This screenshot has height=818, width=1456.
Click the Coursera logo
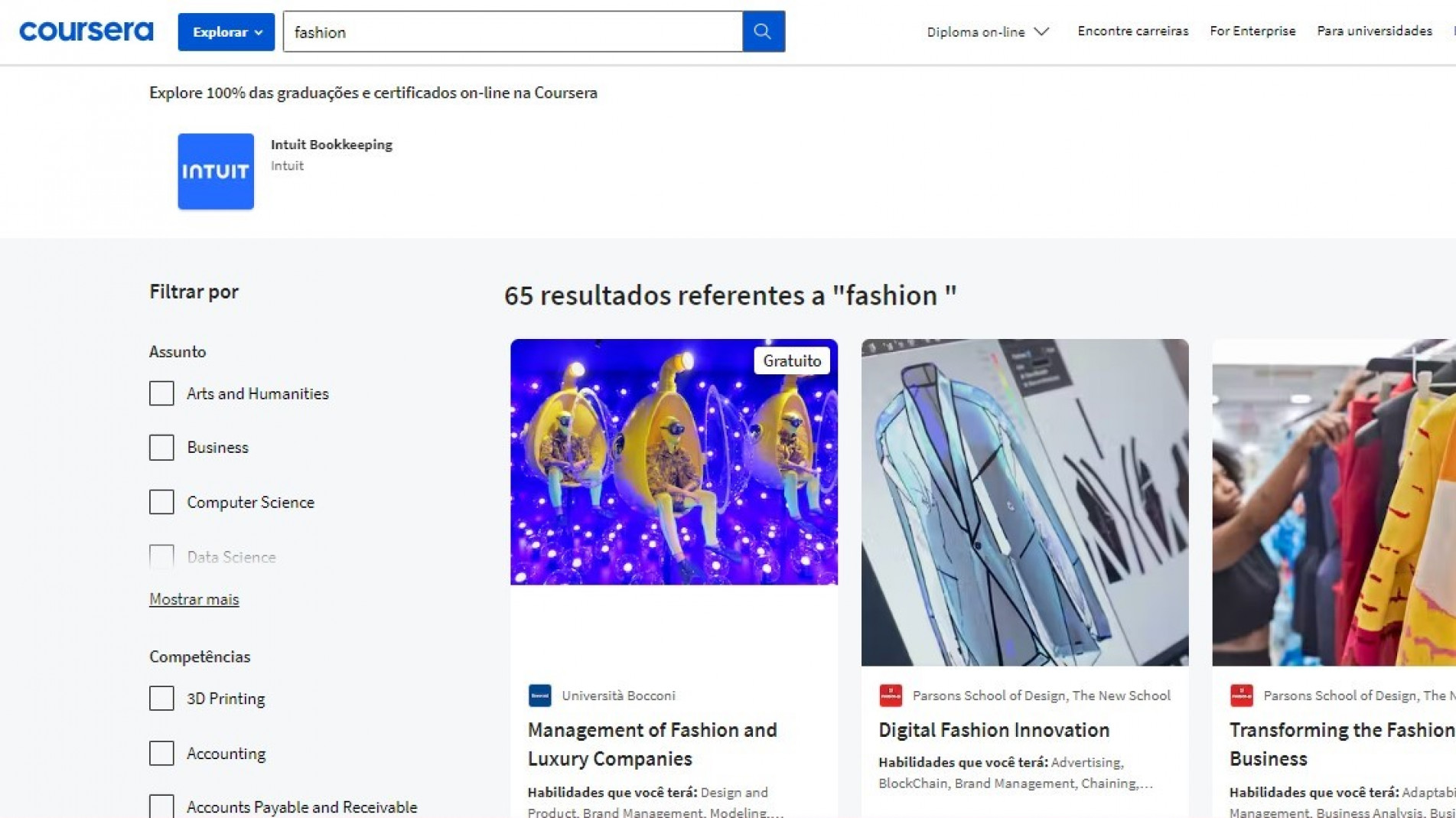click(x=86, y=31)
